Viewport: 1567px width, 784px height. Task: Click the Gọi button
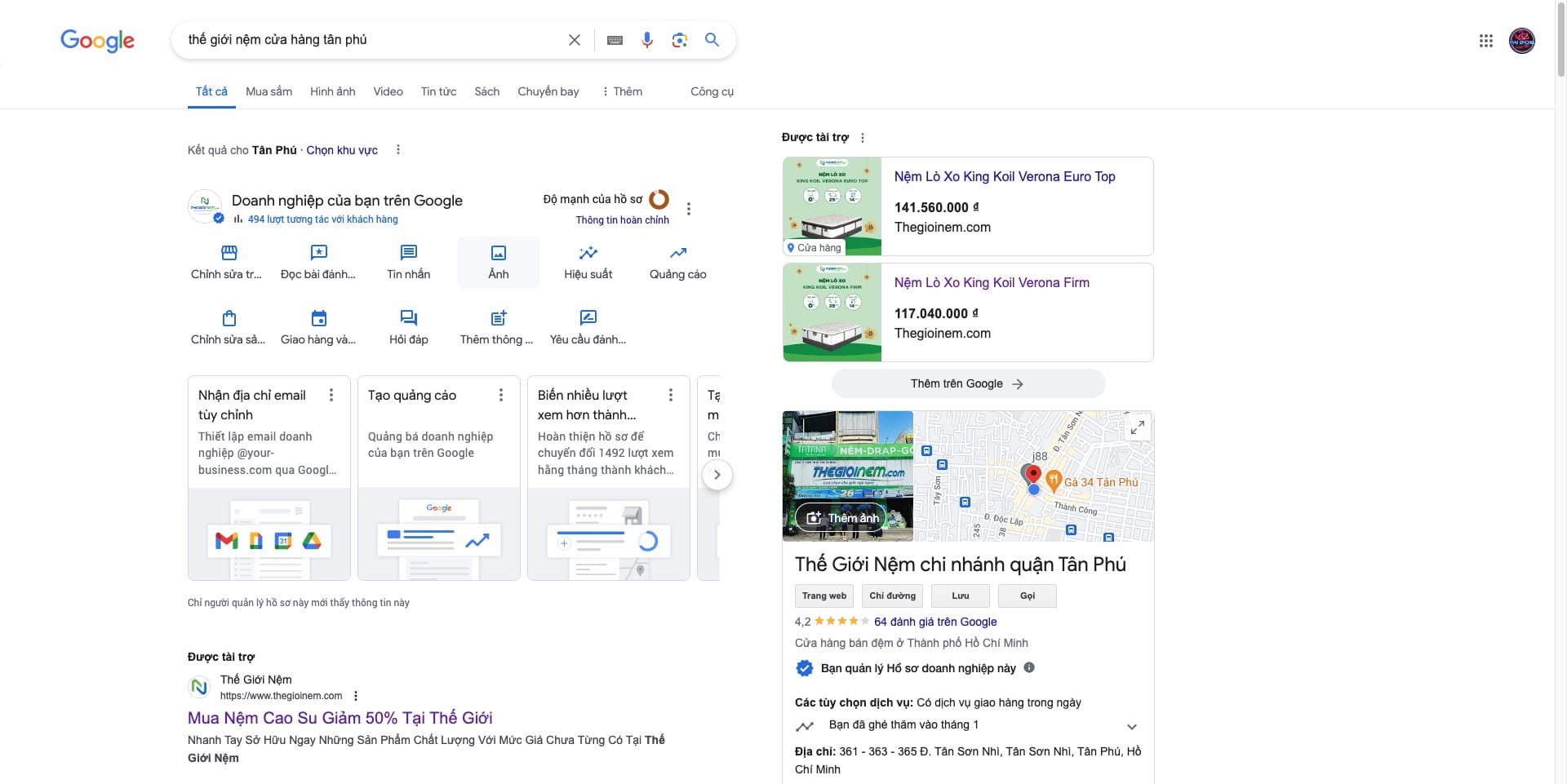pyautogui.click(x=1028, y=596)
